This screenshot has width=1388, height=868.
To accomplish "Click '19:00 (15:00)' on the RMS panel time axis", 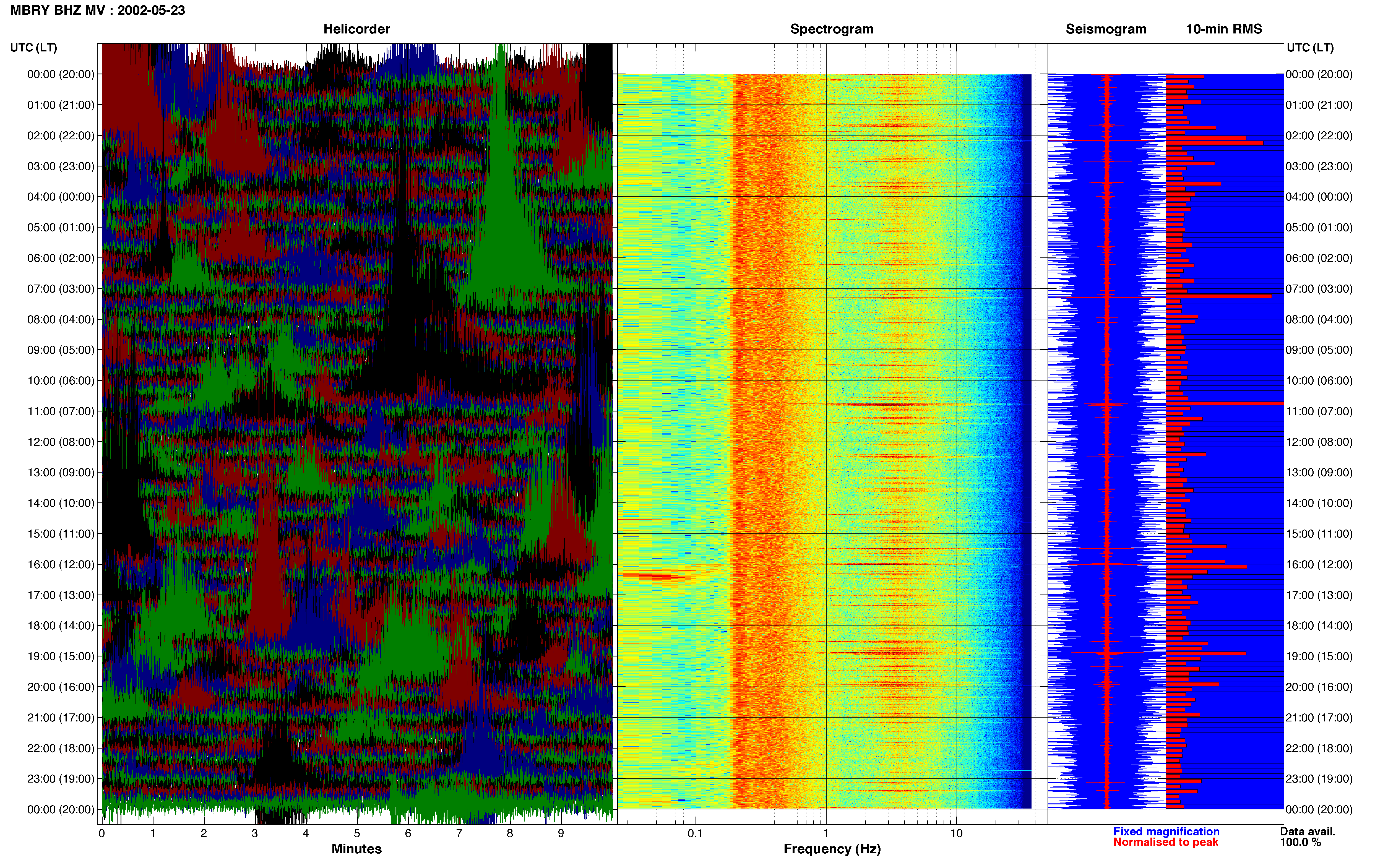I will pos(1319,656).
